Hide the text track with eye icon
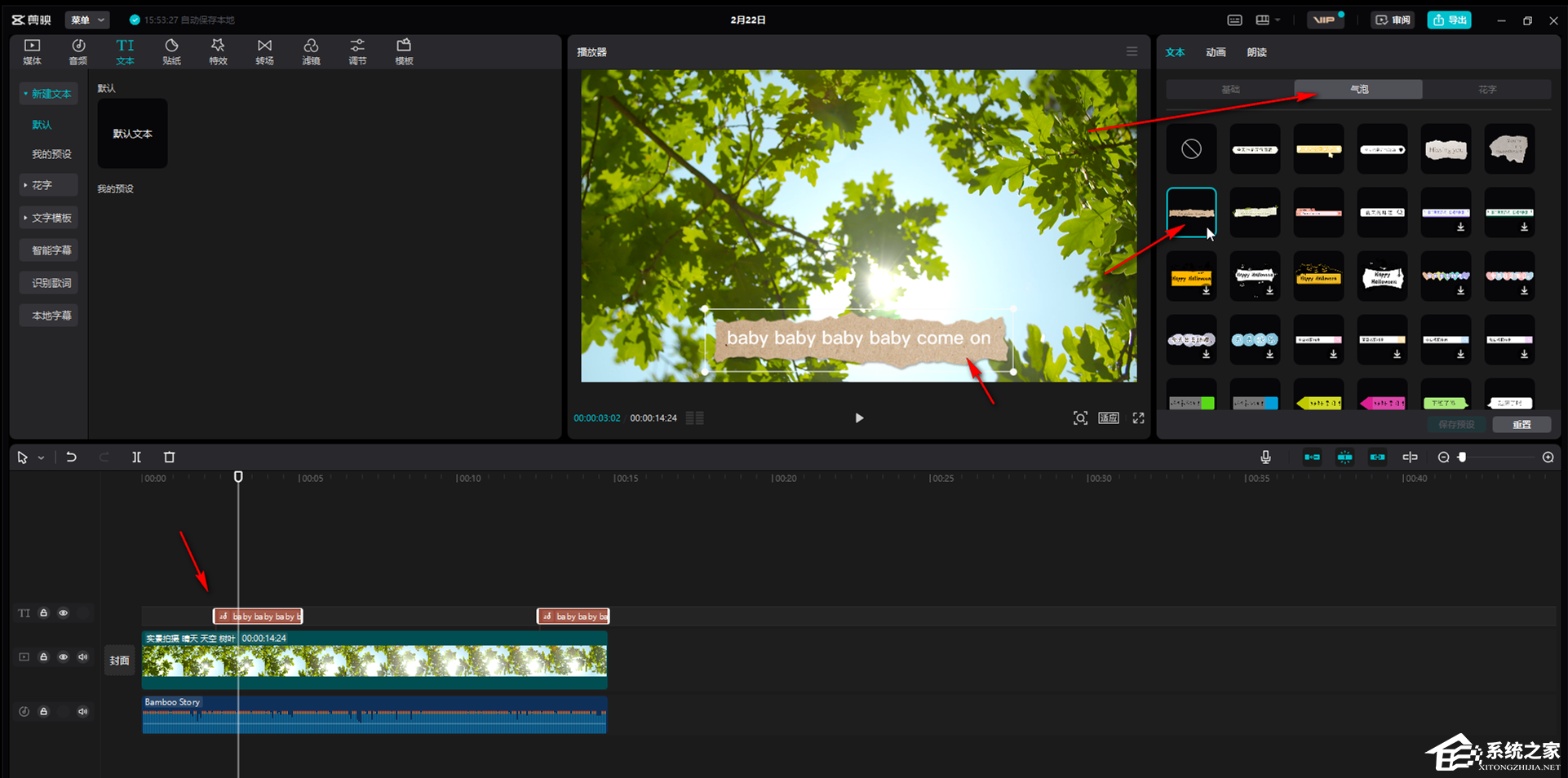Screen dimensions: 1568x778 64,613
